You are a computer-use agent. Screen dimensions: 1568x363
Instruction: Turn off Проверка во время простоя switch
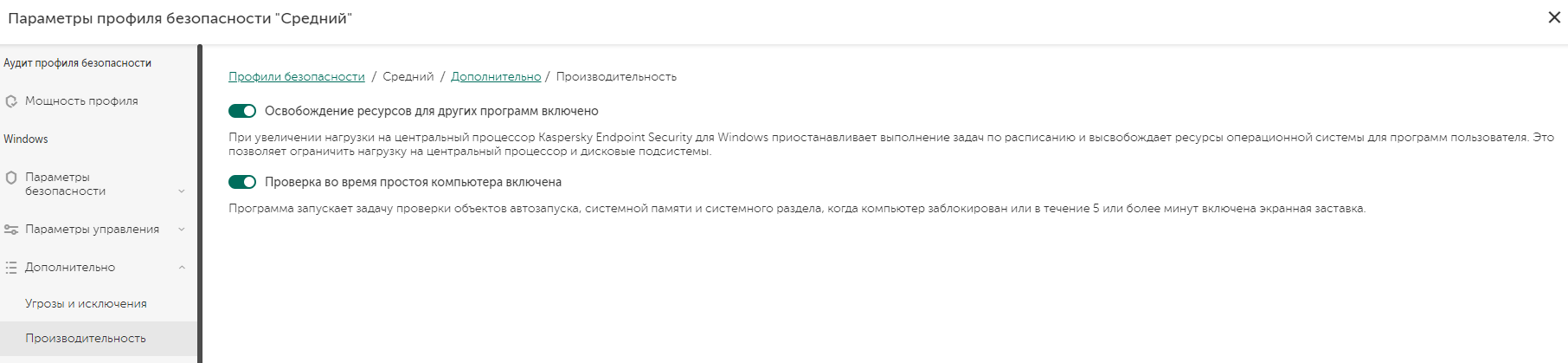click(242, 182)
